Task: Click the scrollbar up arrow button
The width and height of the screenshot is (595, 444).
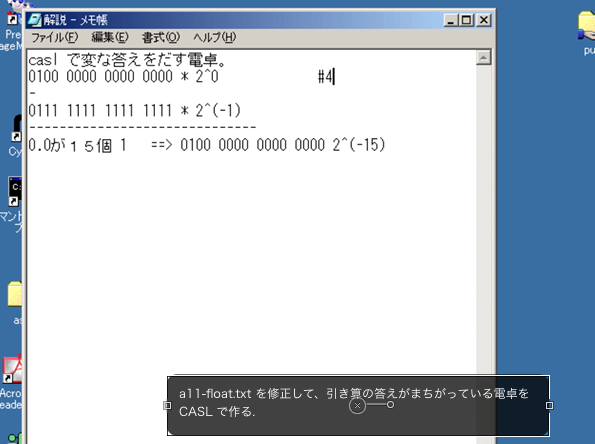Action: 483,57
